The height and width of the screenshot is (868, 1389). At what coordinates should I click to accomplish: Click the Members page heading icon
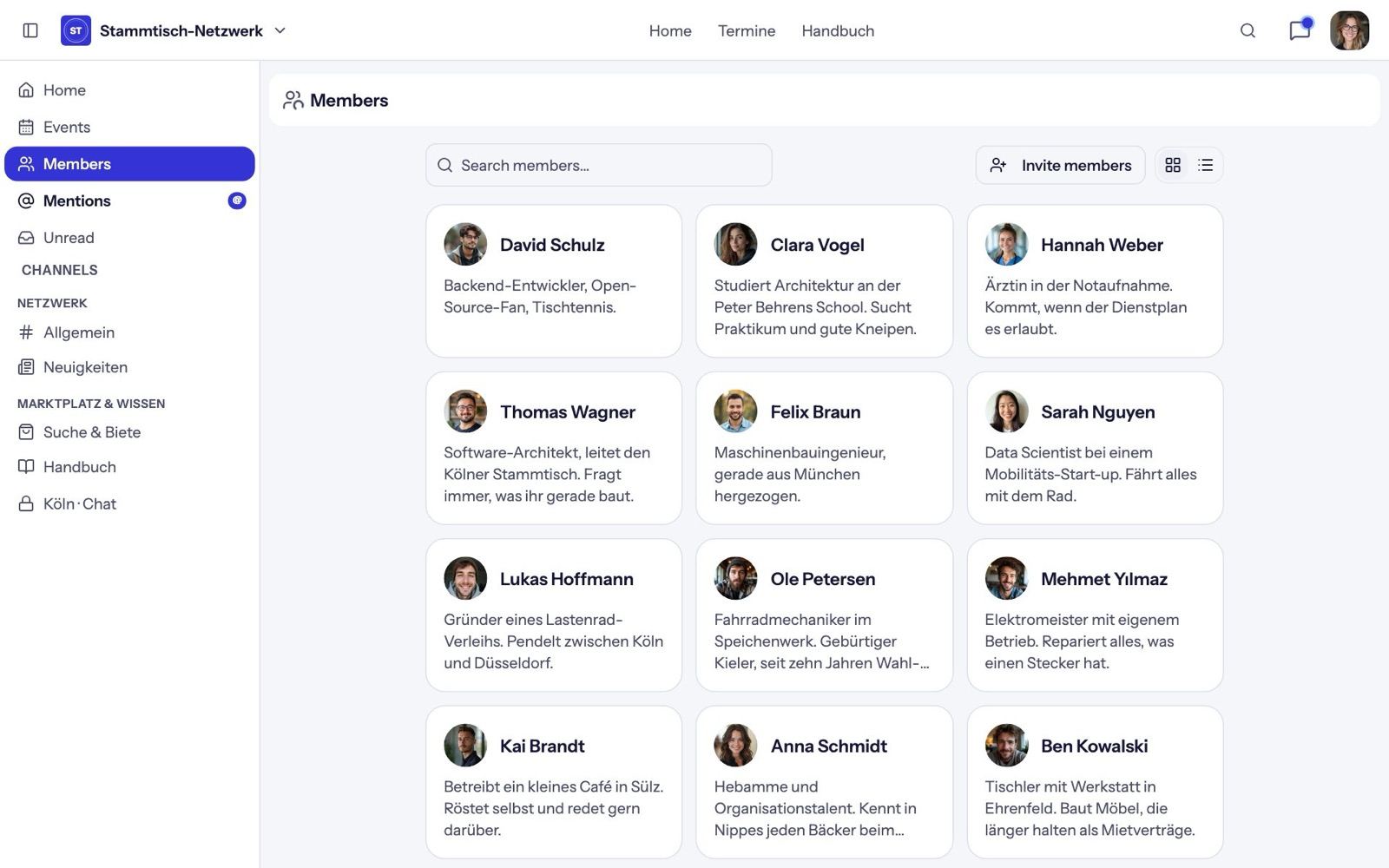click(x=293, y=101)
